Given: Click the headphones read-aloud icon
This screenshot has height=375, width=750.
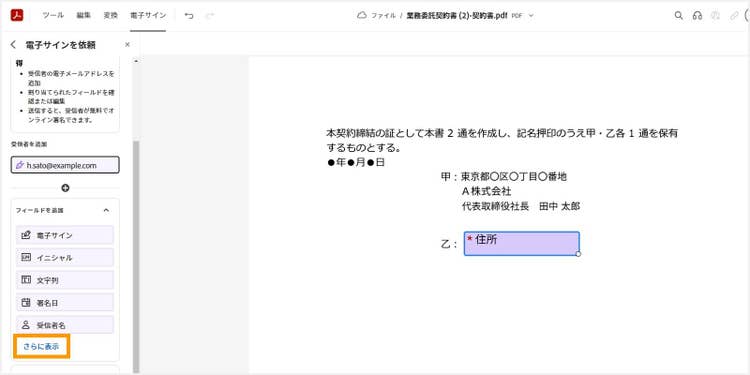Looking at the screenshot, I should click(697, 15).
